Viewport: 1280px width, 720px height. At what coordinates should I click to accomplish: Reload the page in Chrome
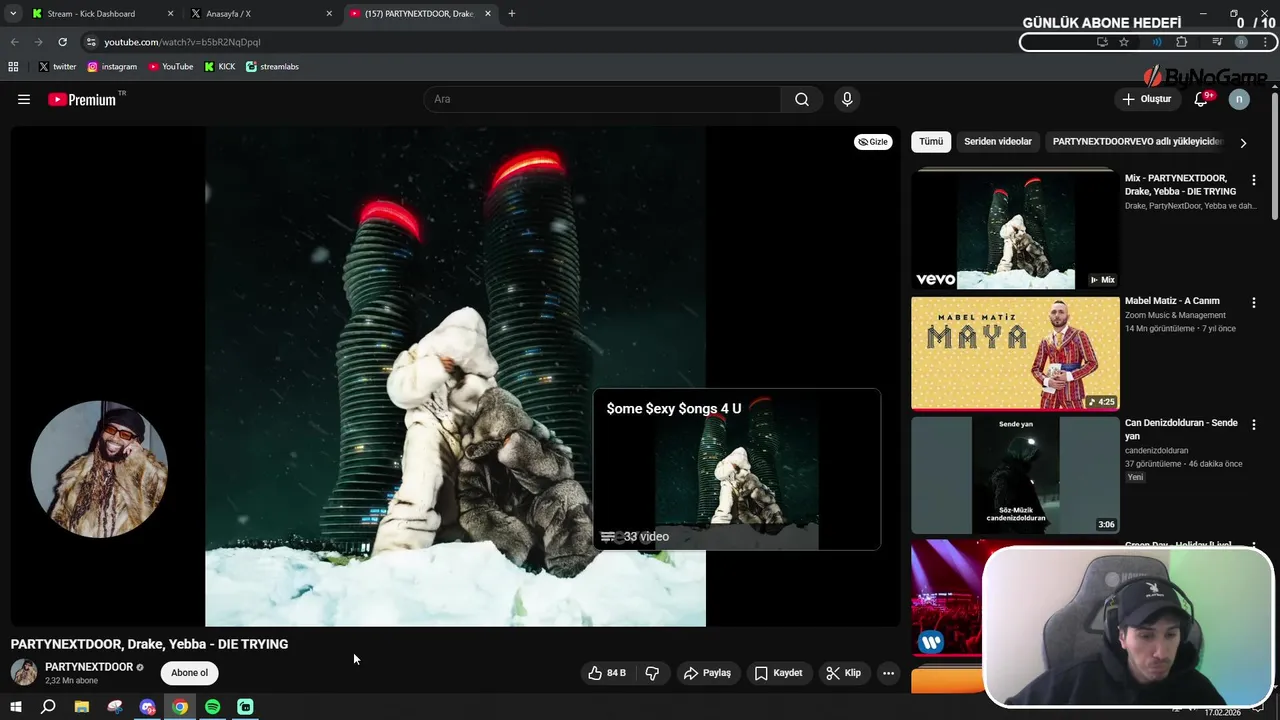[x=62, y=42]
